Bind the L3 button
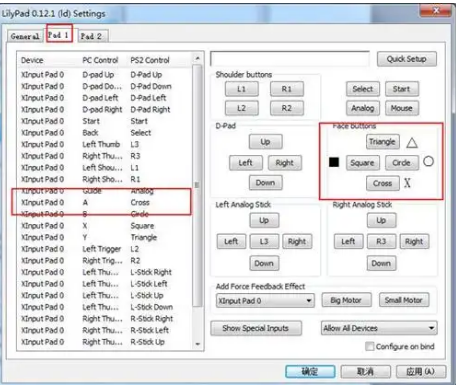 click(x=264, y=242)
